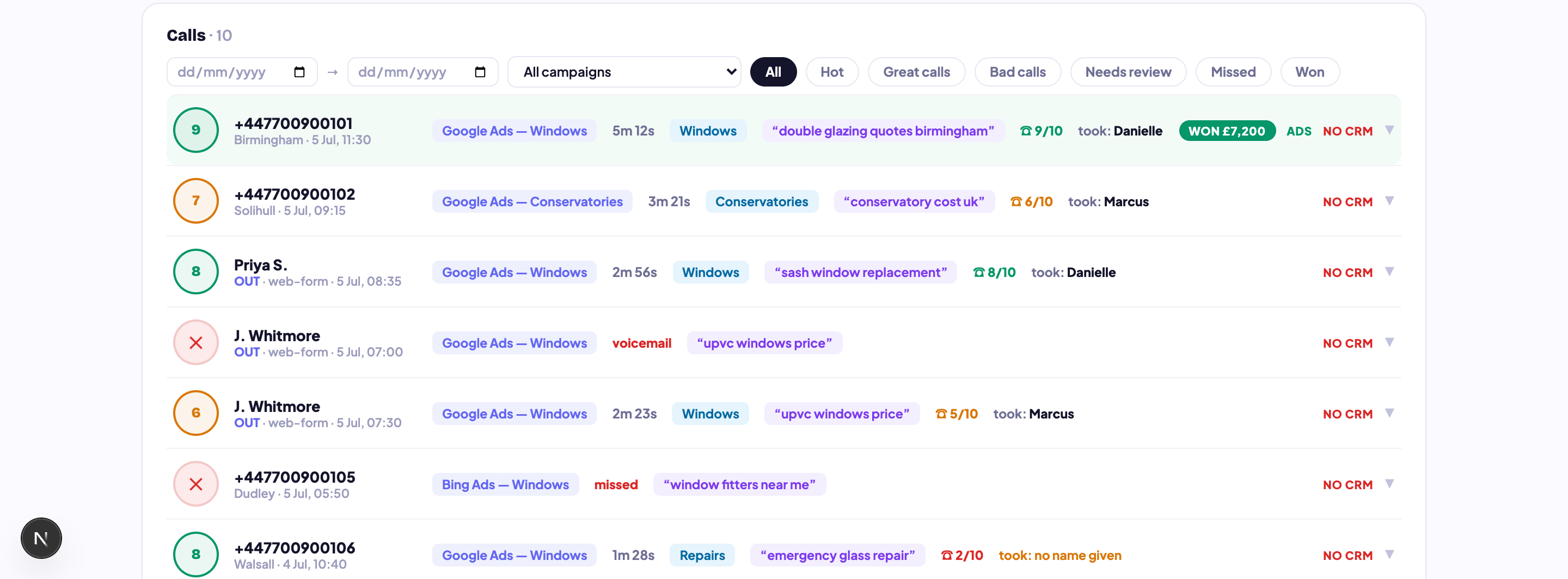Click "took: Marcus" on Solihull call
The width and height of the screenshot is (1568, 579).
(x=1108, y=201)
